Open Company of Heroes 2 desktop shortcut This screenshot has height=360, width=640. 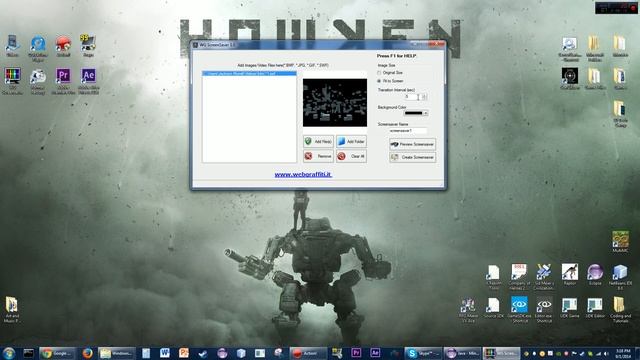[x=519, y=277]
